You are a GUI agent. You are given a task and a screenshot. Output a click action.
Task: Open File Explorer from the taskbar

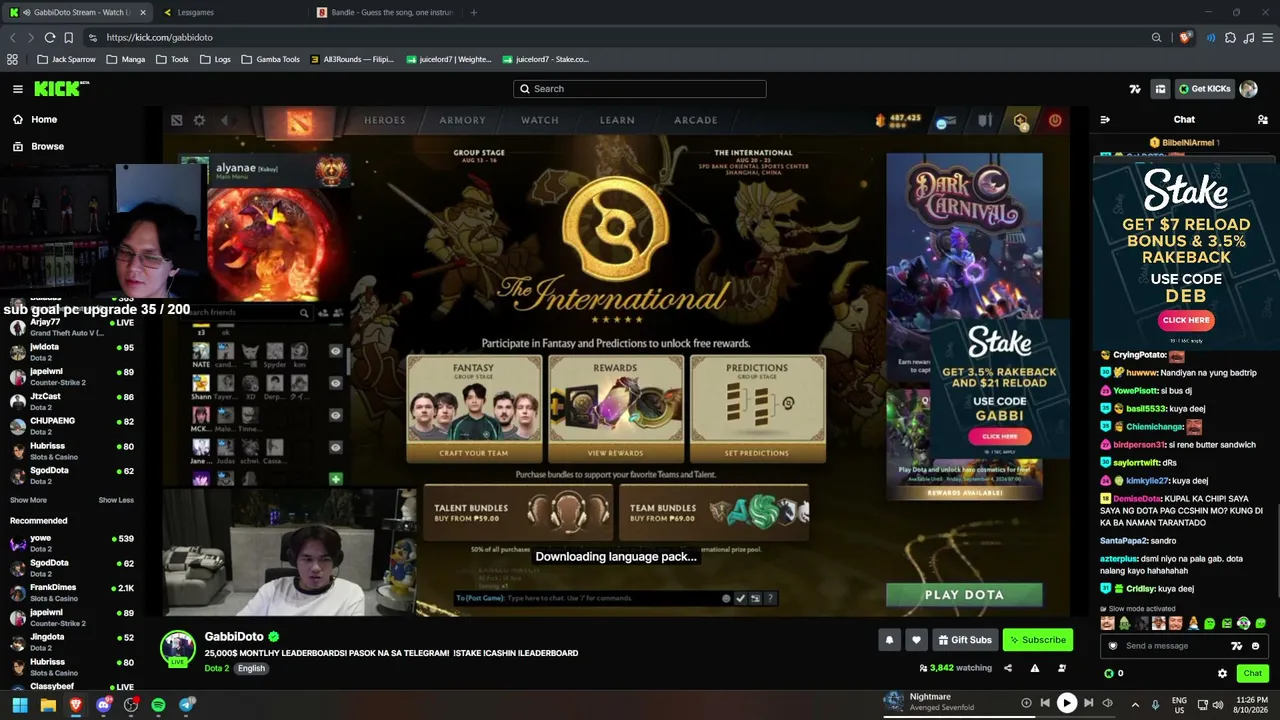click(x=47, y=705)
